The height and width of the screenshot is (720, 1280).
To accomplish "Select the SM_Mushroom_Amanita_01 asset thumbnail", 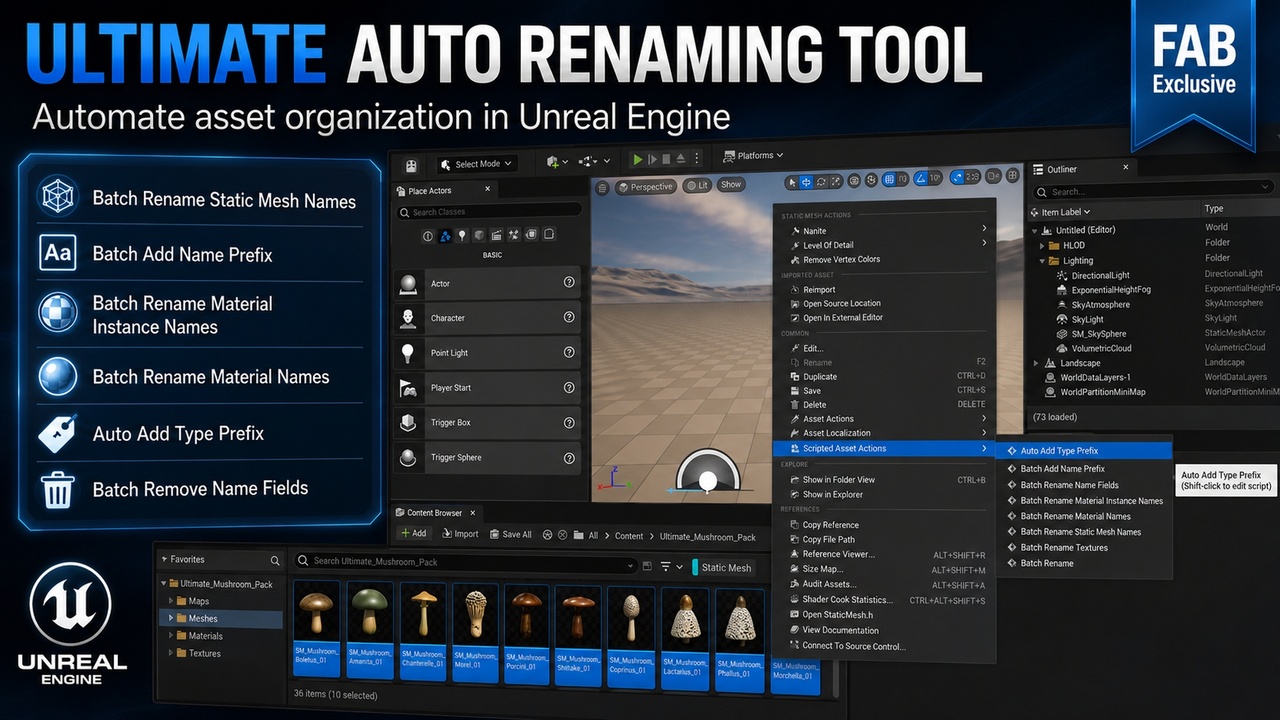I will [x=370, y=633].
